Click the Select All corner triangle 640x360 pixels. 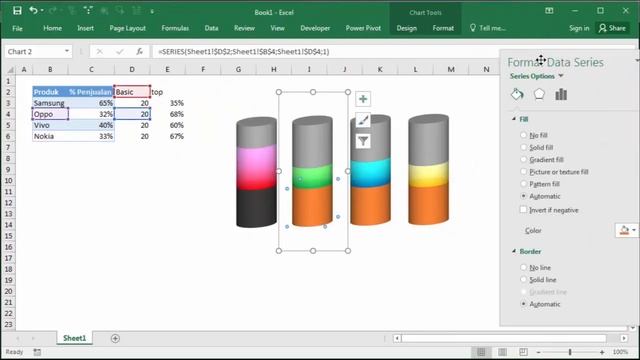10,70
